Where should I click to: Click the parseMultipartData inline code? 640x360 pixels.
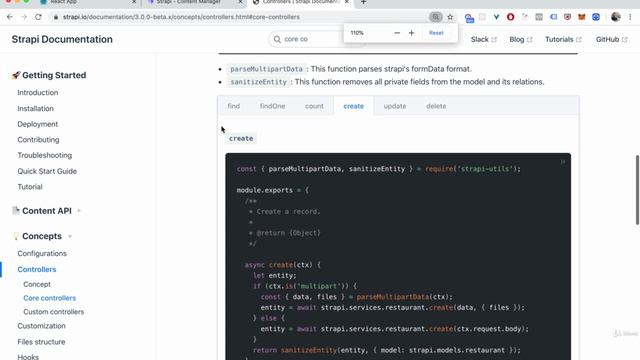[x=266, y=69]
